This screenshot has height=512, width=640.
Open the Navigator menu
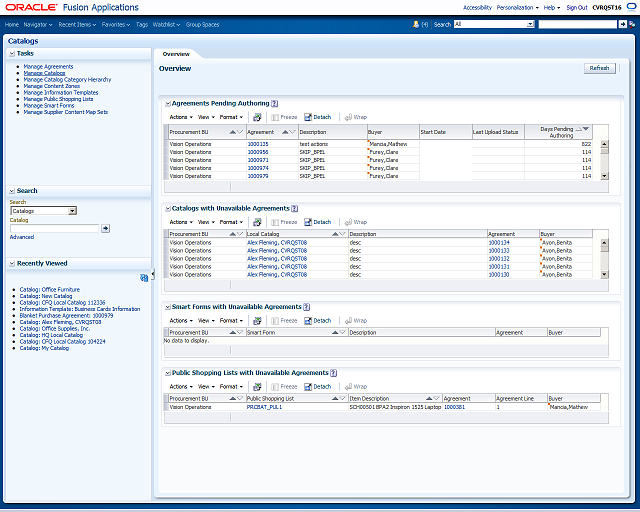click(38, 24)
